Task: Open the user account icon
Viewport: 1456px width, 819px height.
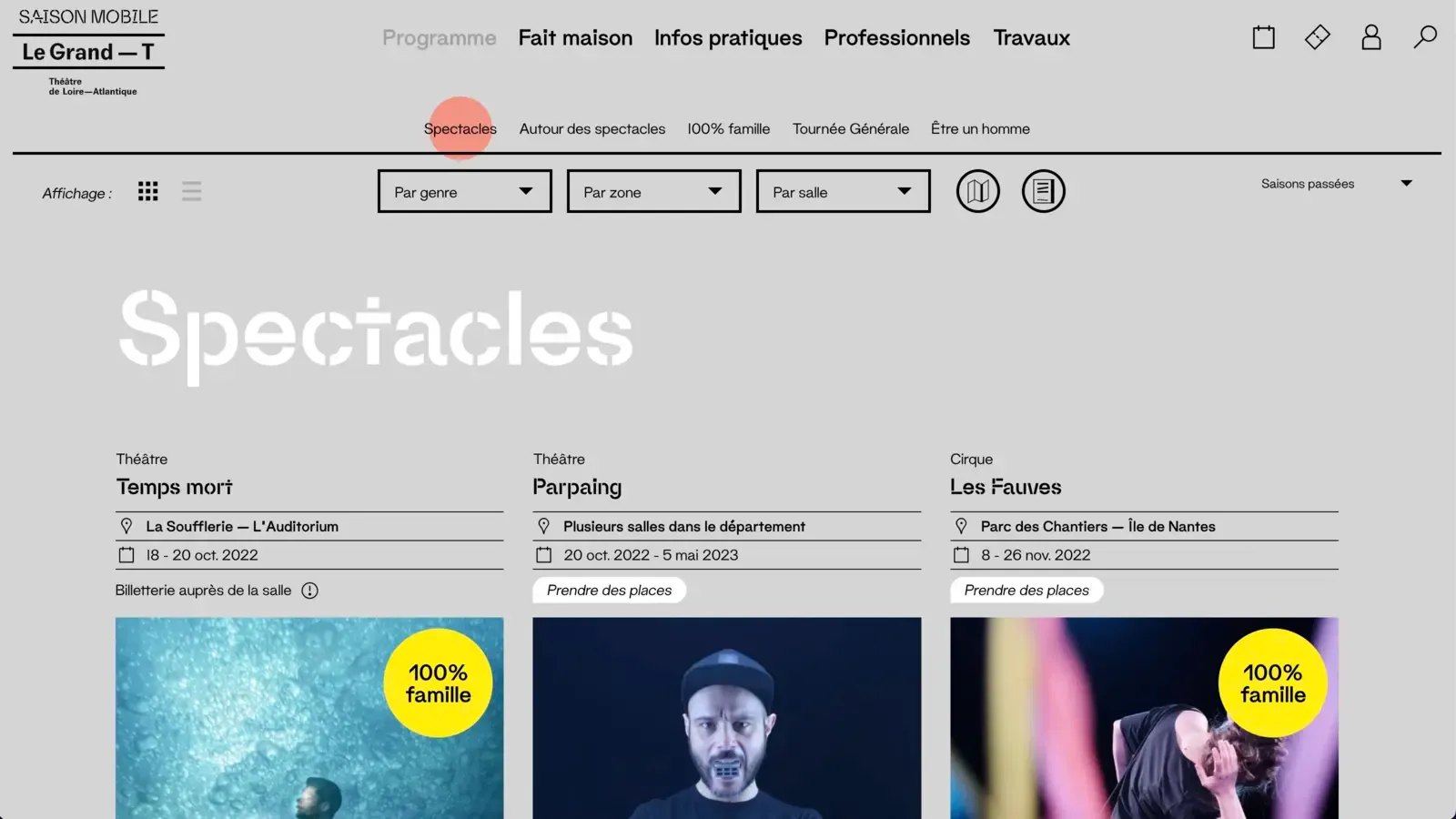Action: click(1371, 37)
